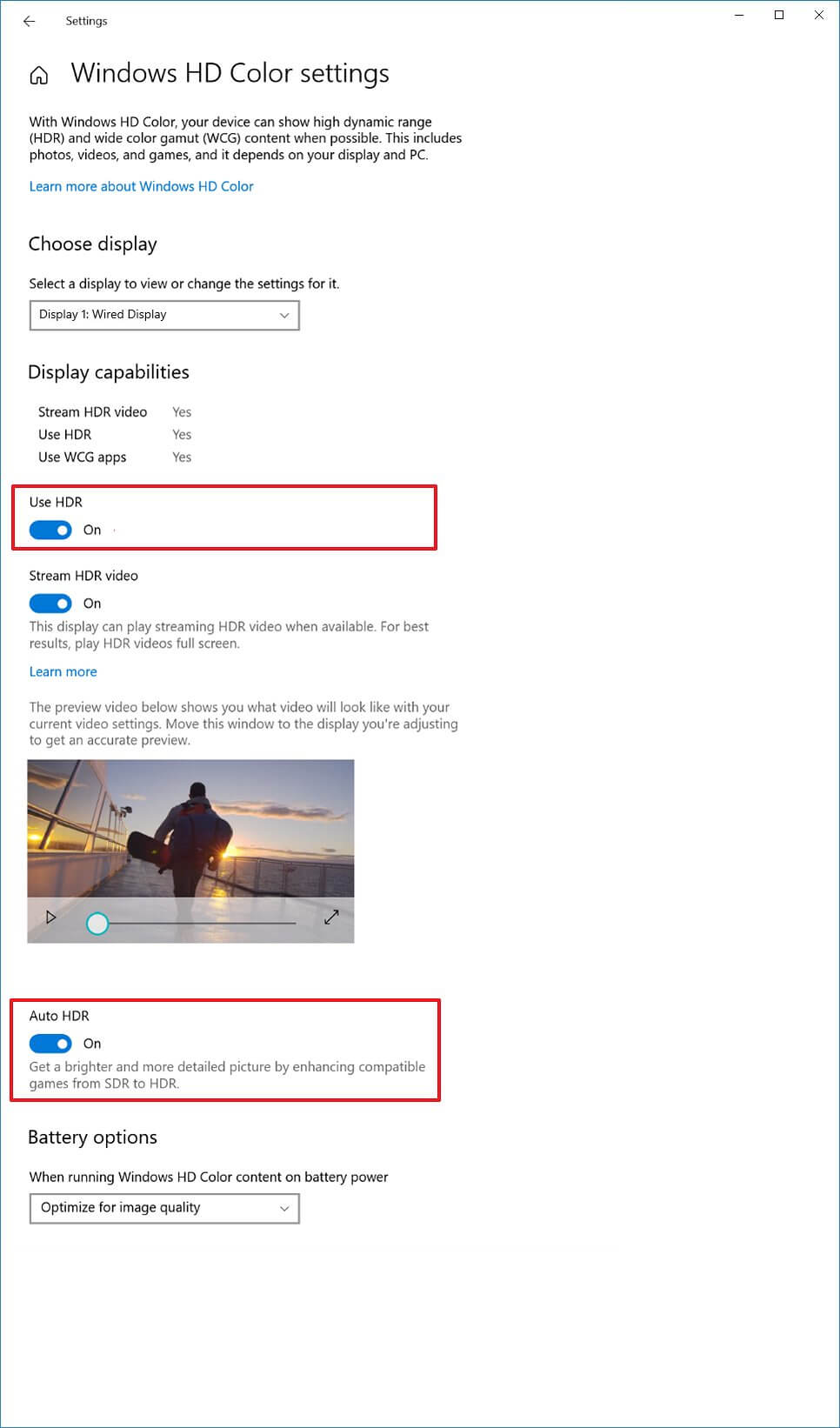Open the Display 1: Wired Display dropdown
The height and width of the screenshot is (1428, 840).
164,315
